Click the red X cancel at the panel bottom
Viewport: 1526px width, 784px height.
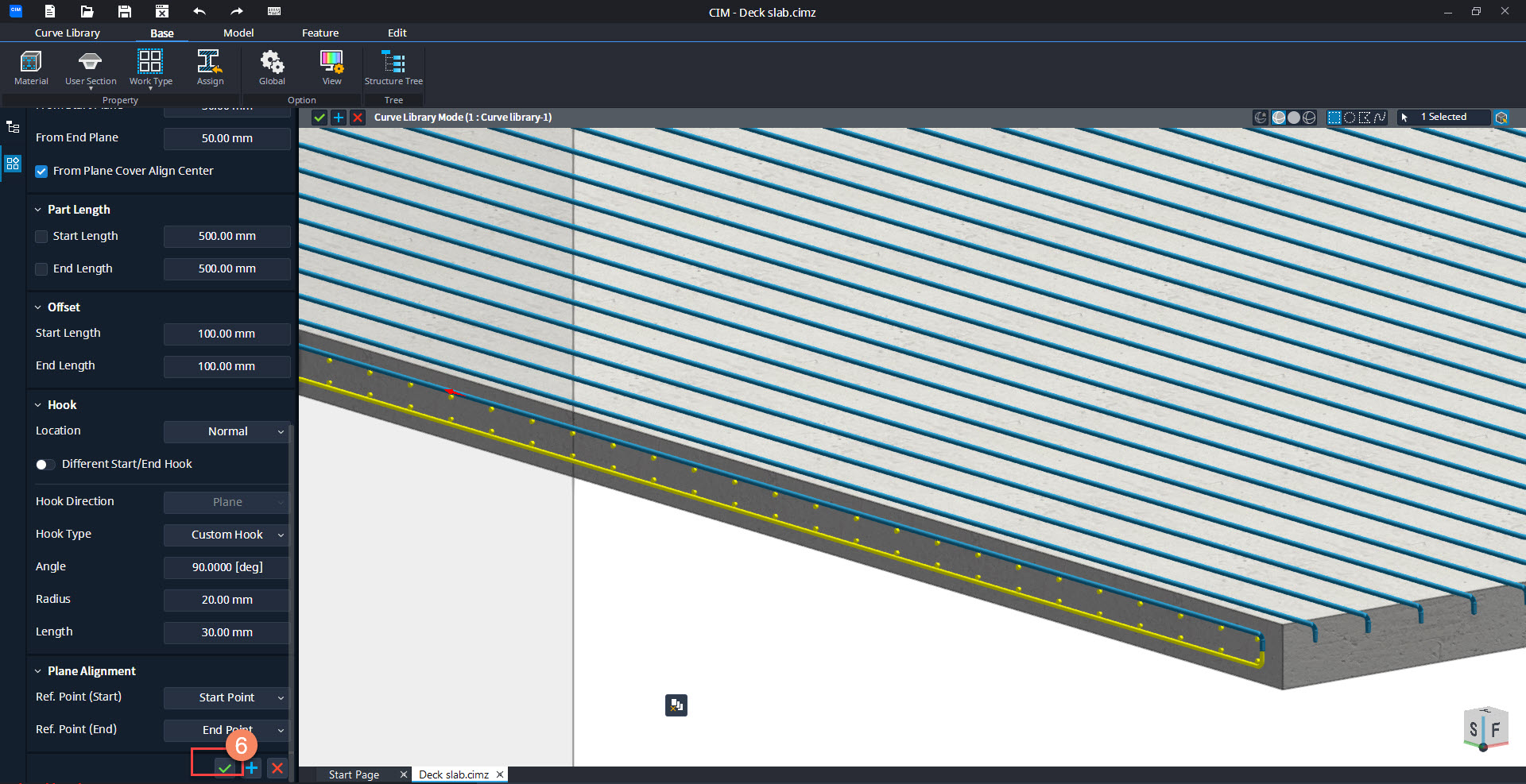pyautogui.click(x=277, y=768)
